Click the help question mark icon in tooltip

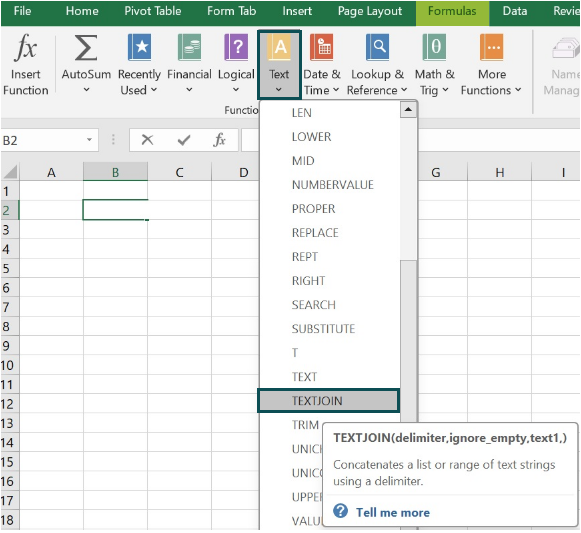coord(340,511)
